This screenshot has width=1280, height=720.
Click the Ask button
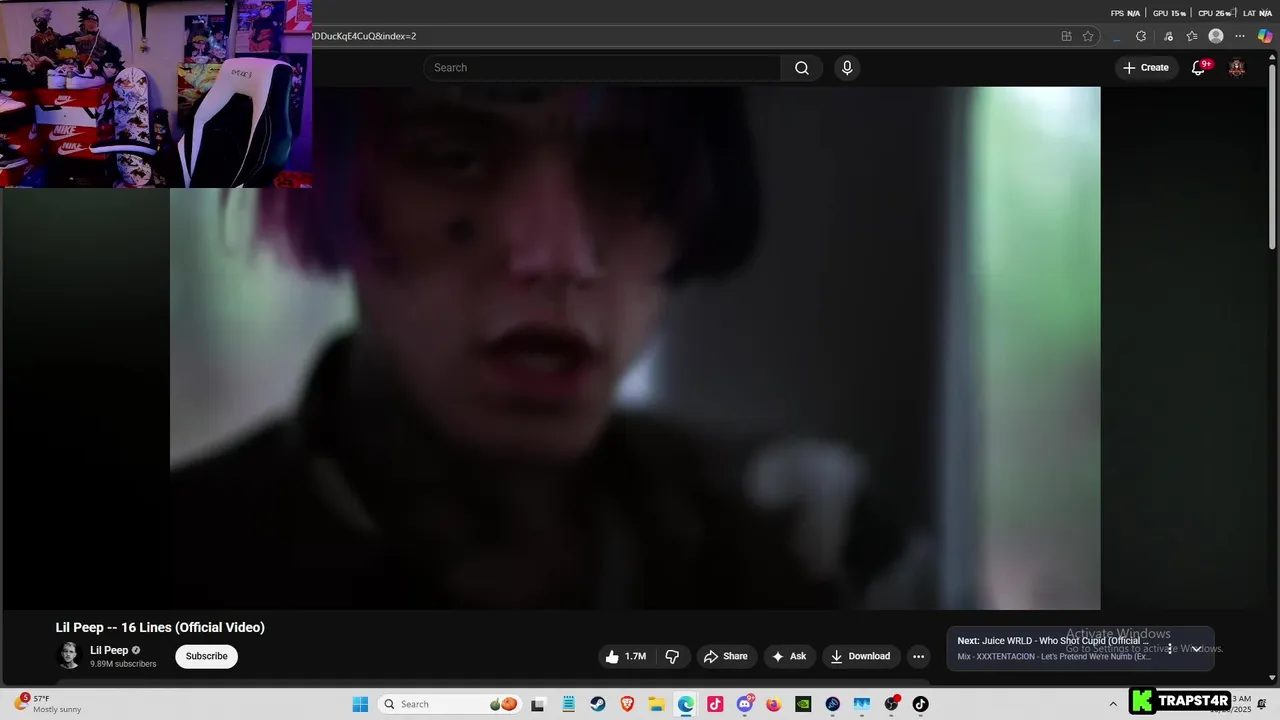788,656
